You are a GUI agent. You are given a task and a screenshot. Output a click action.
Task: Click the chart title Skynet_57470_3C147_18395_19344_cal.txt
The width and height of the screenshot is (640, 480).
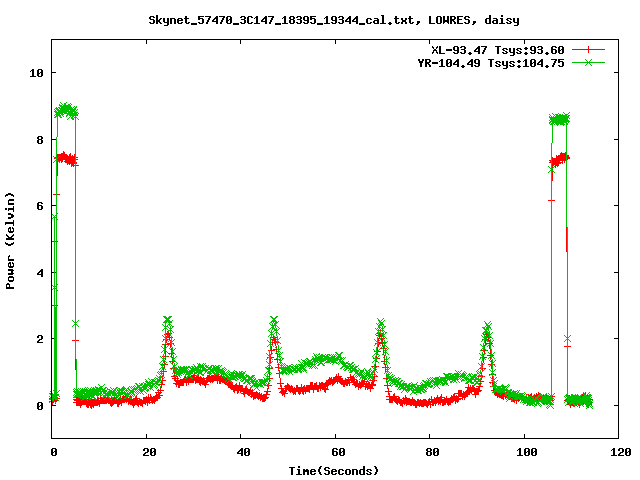pos(284,20)
